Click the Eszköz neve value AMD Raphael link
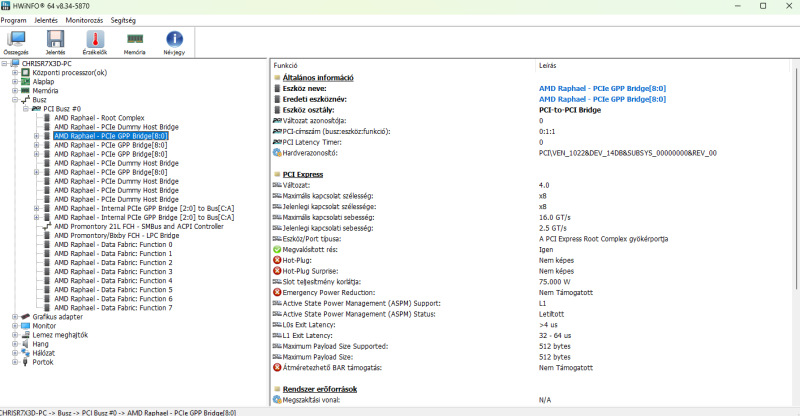Screen dimensions: 800x416 click(x=603, y=88)
